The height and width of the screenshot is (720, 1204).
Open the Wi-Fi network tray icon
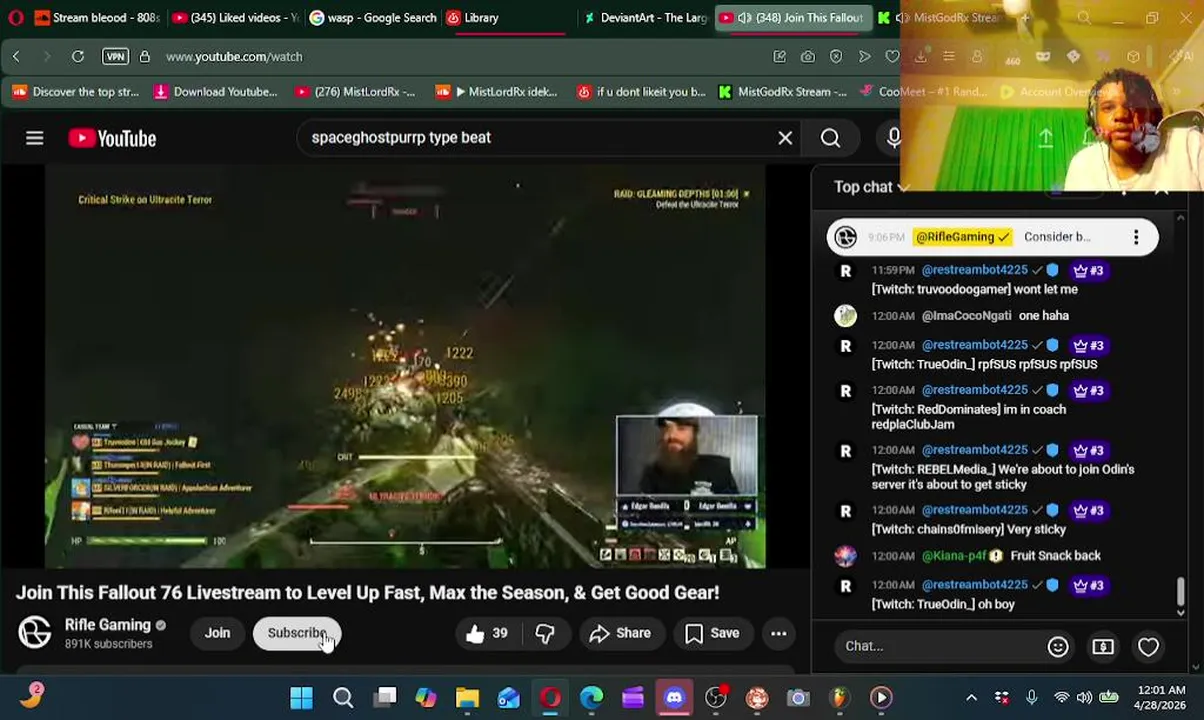(1062, 698)
